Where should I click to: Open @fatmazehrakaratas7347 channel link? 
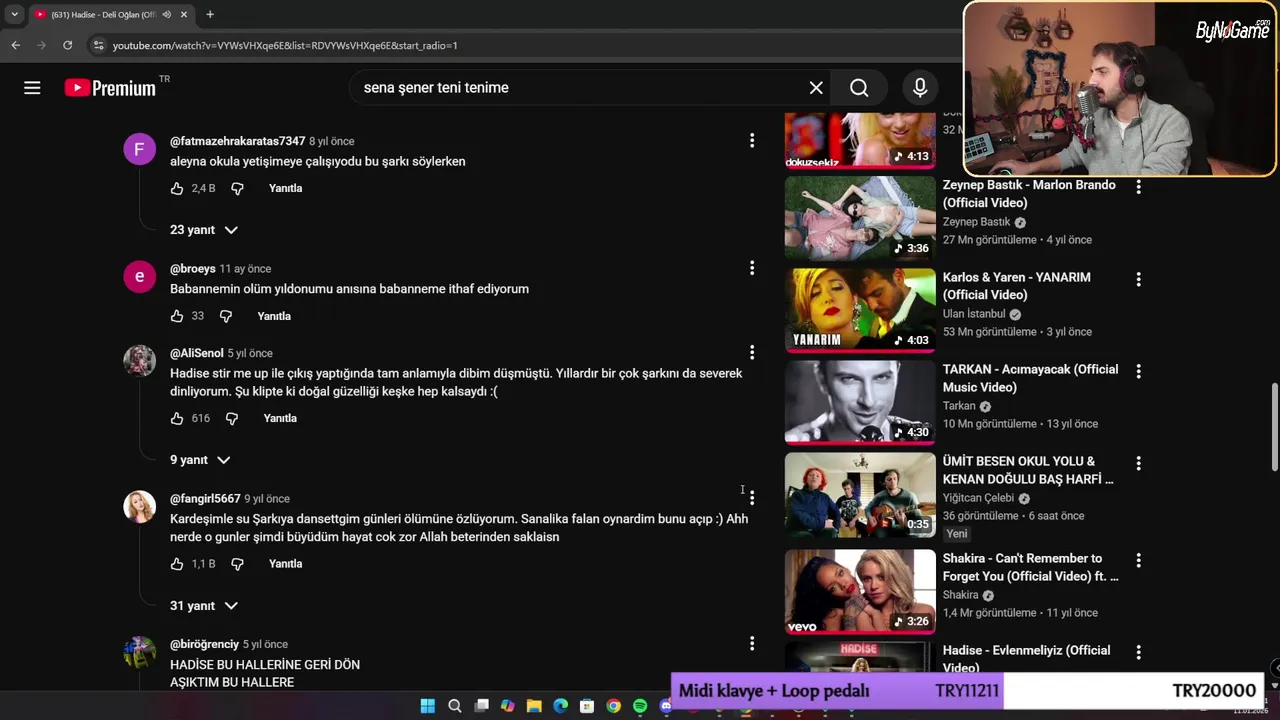click(237, 141)
